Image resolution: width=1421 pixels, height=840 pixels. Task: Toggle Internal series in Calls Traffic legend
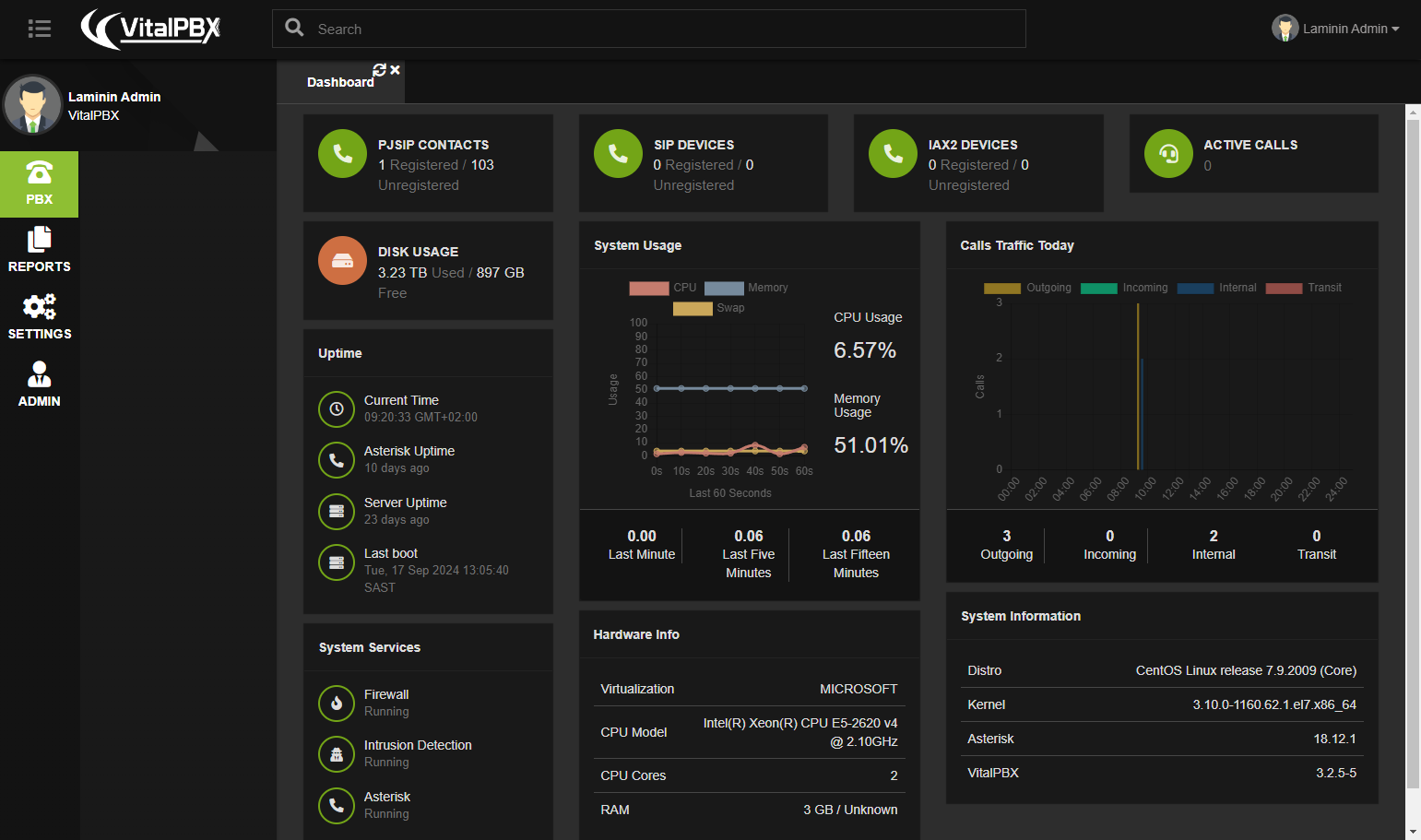[x=1216, y=288]
